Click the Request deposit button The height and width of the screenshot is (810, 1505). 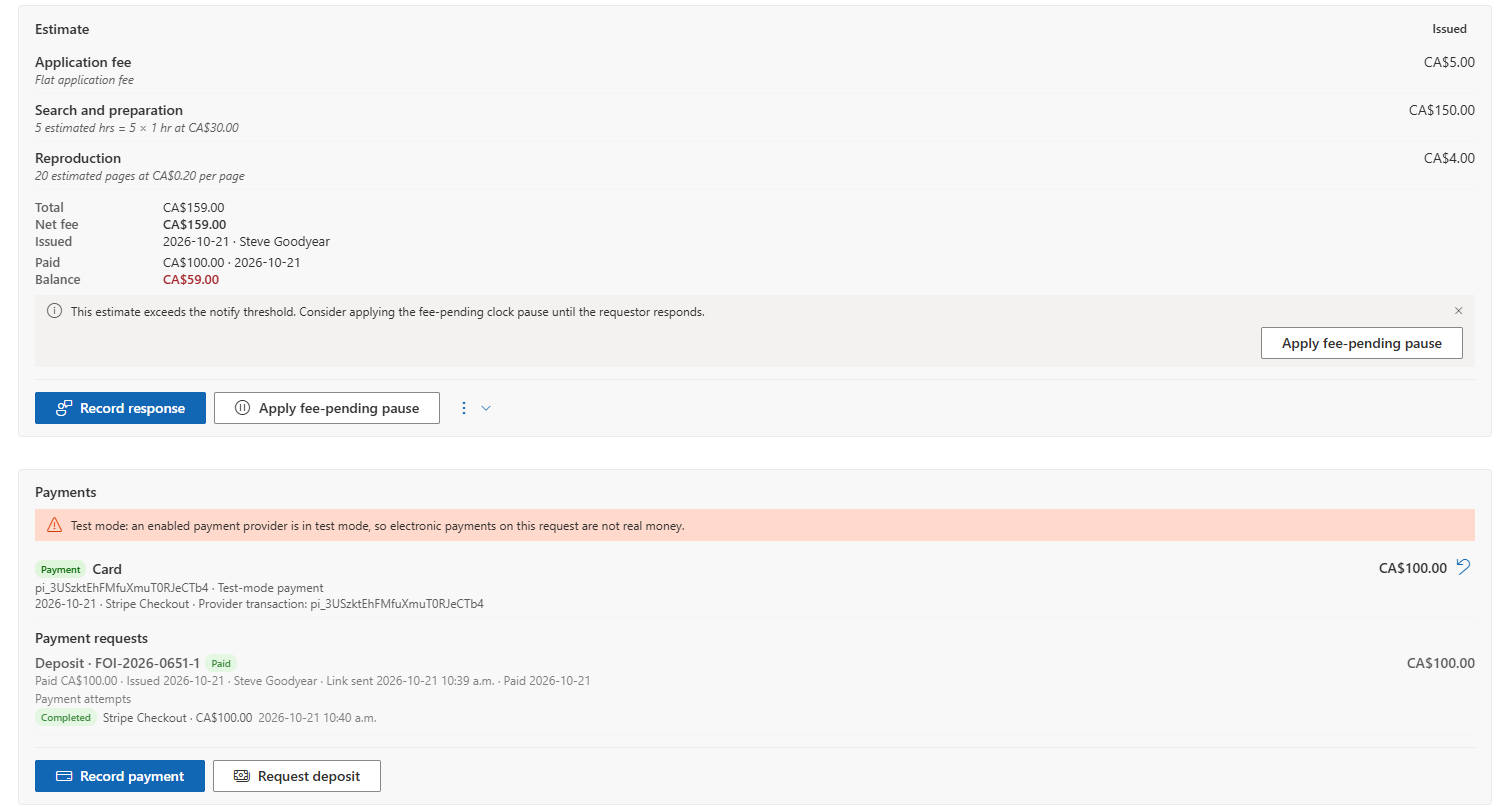pos(297,776)
